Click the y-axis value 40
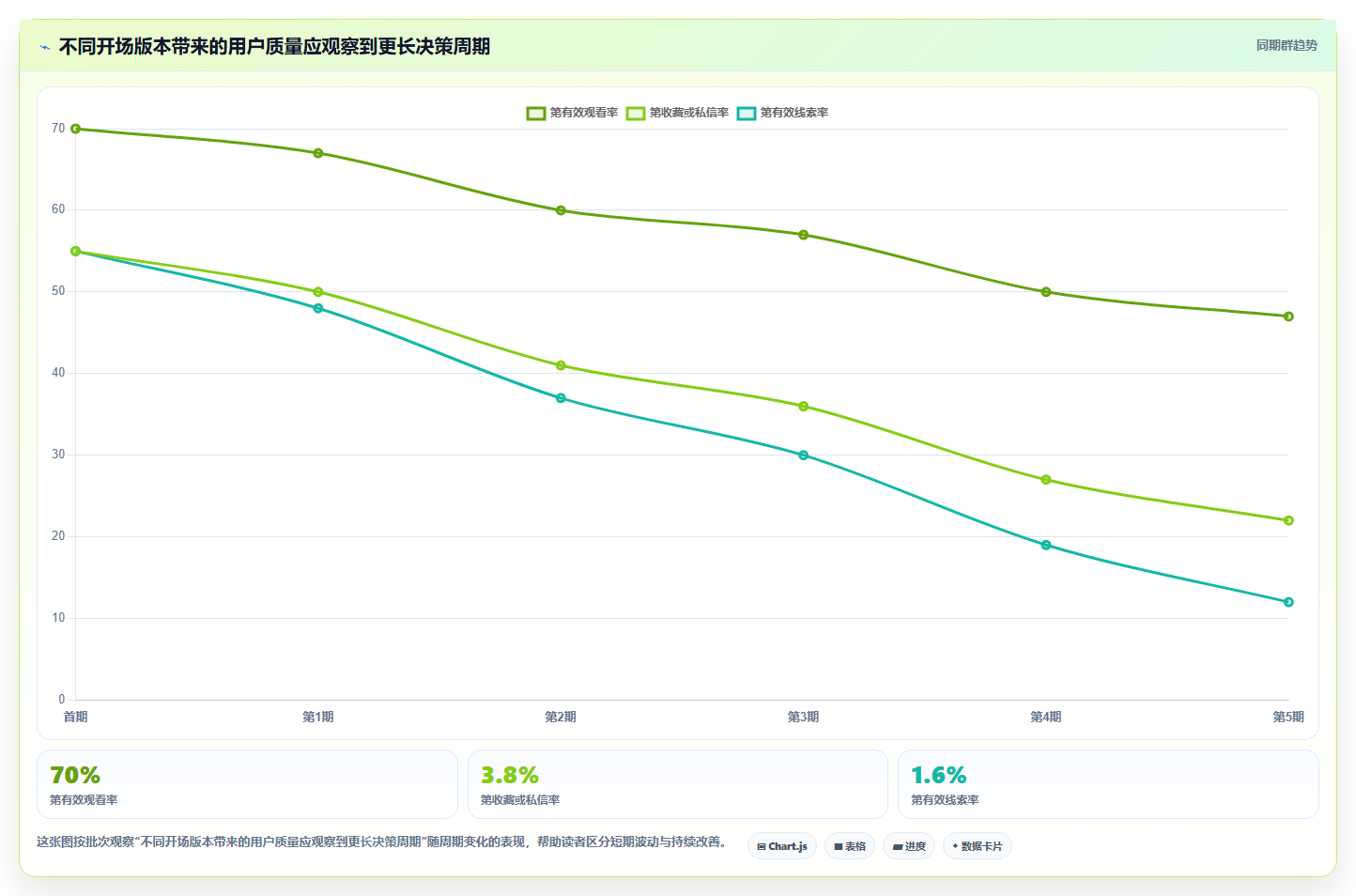The width and height of the screenshot is (1356, 896). click(58, 373)
